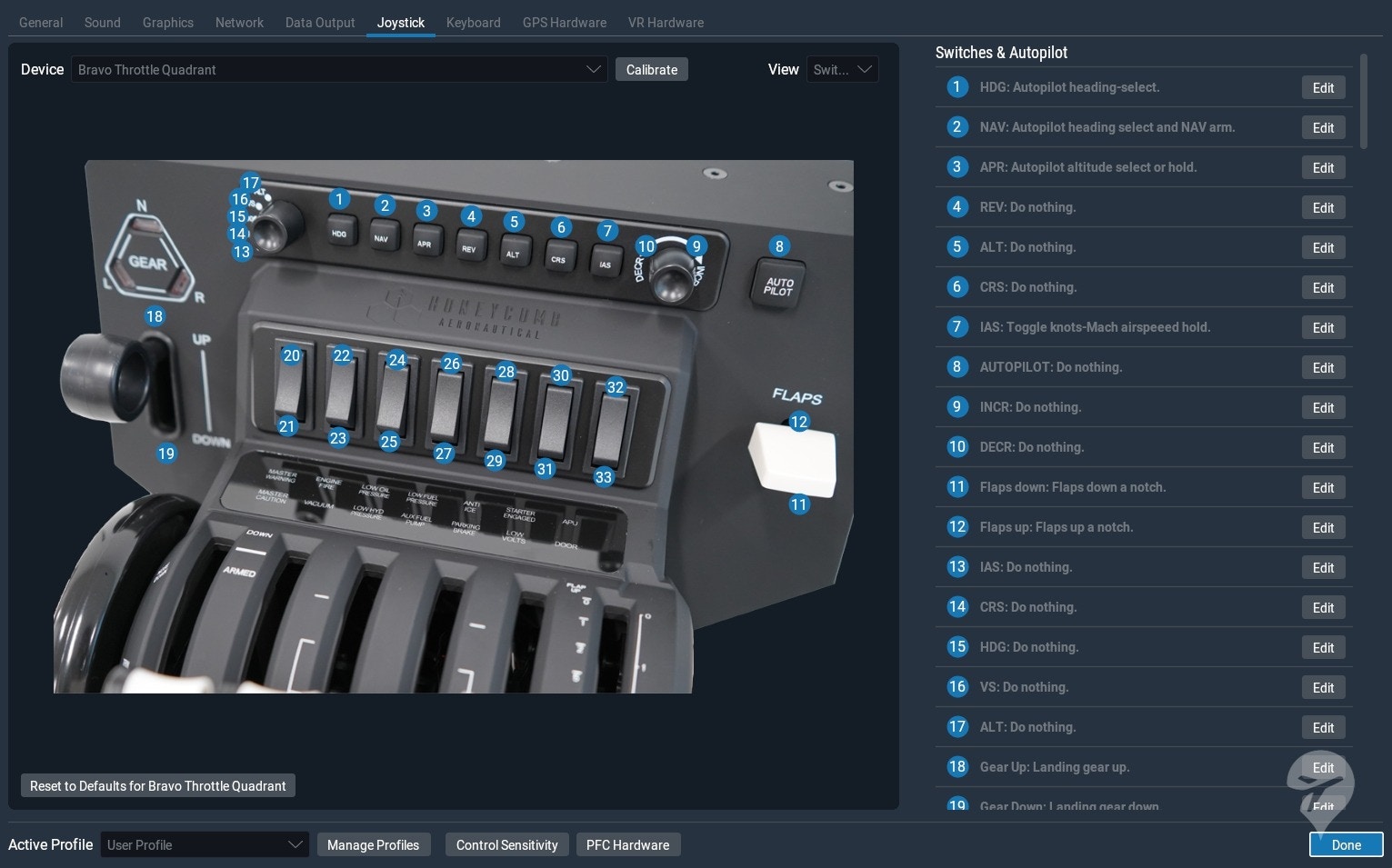Click marker 13 on selector knob

coord(241,252)
